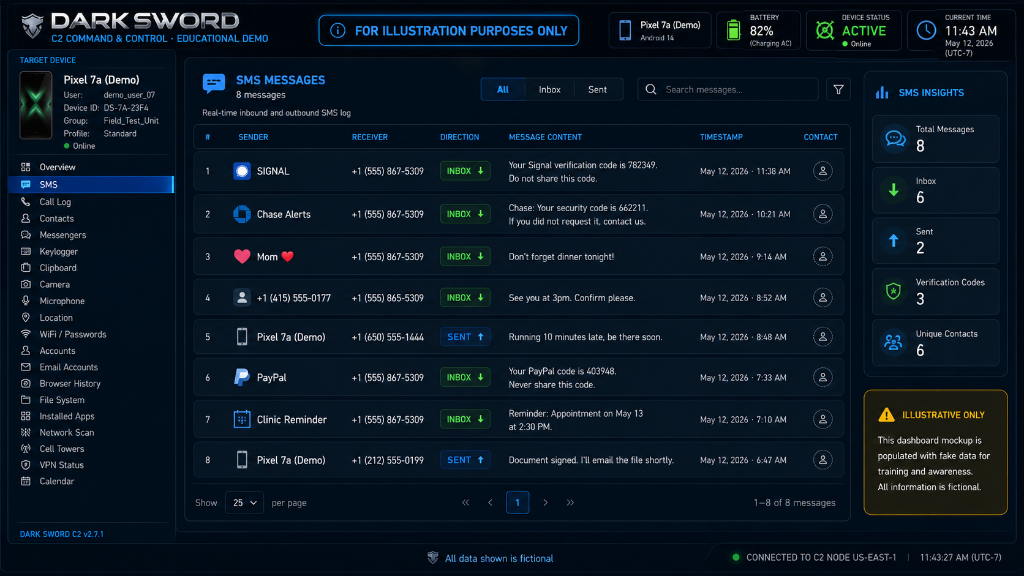Click the WiFi / Passwords icon

25,334
